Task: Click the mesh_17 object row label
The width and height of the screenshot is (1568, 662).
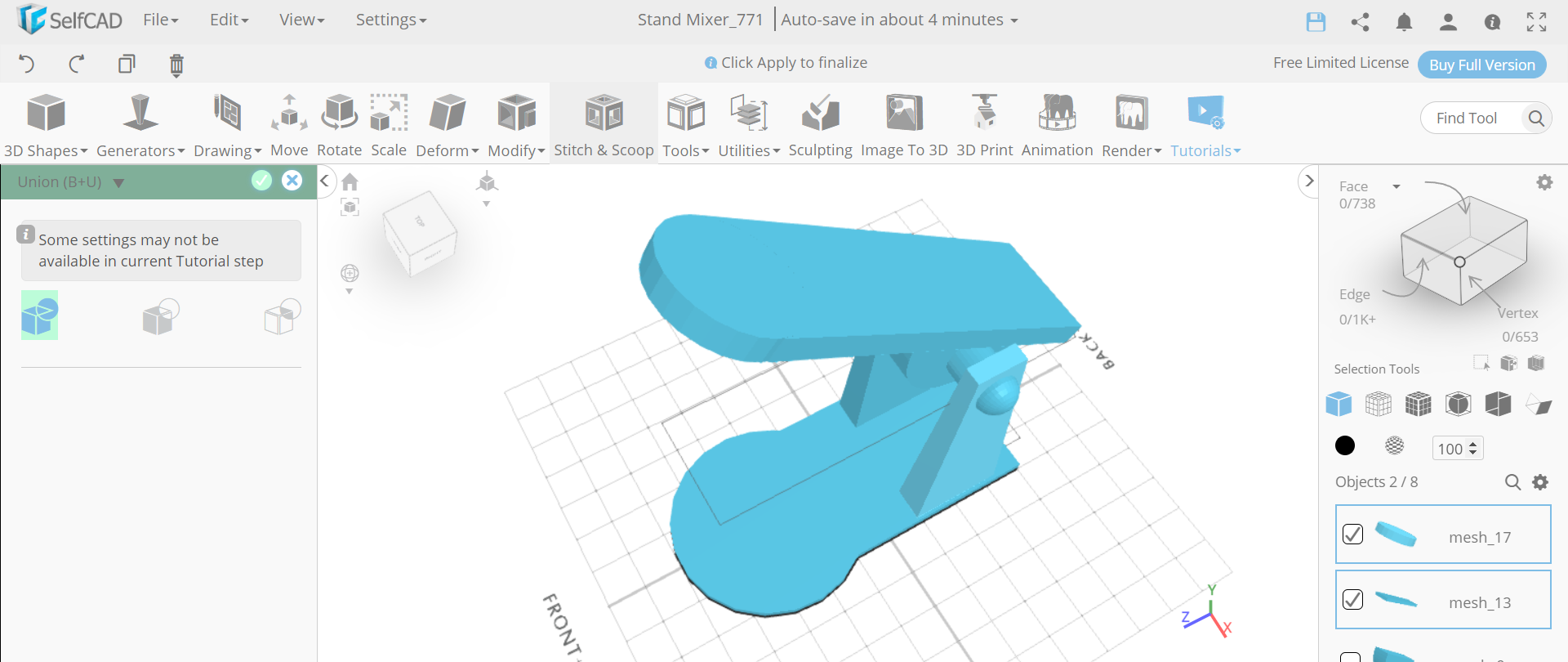Action: tap(1480, 537)
